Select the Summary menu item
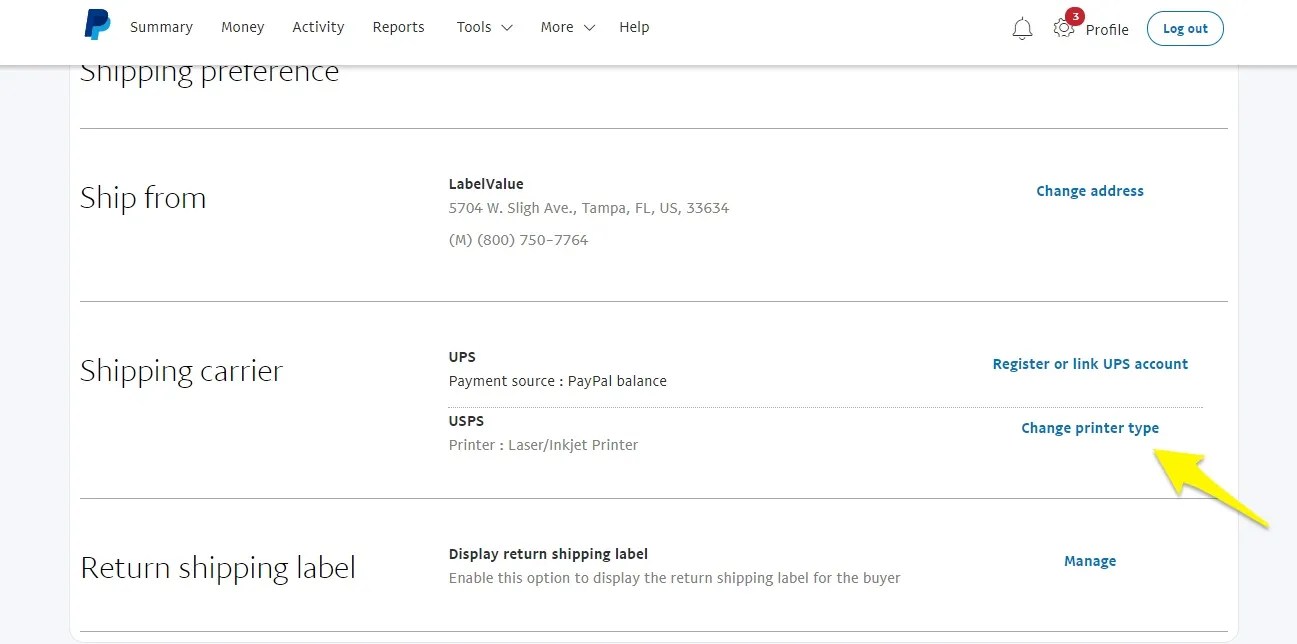This screenshot has width=1297, height=644. point(161,27)
